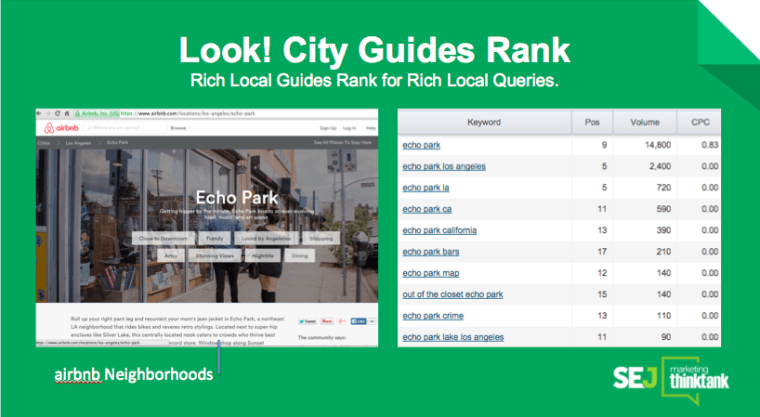Click the Facebook Like button
This screenshot has height=417, width=760.
point(359,321)
